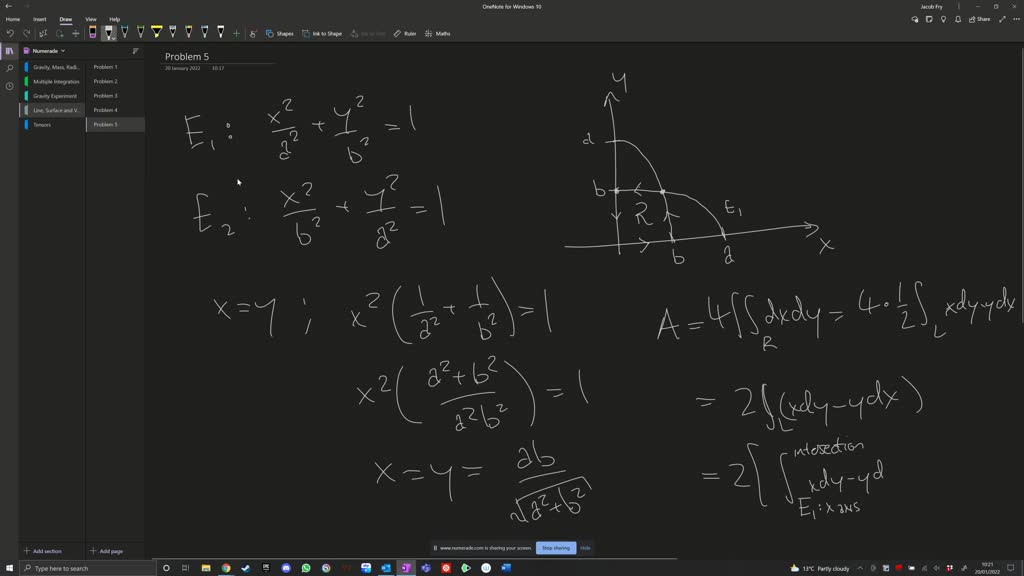
Task: Open the pen thickness dropdown
Action: 112,39
